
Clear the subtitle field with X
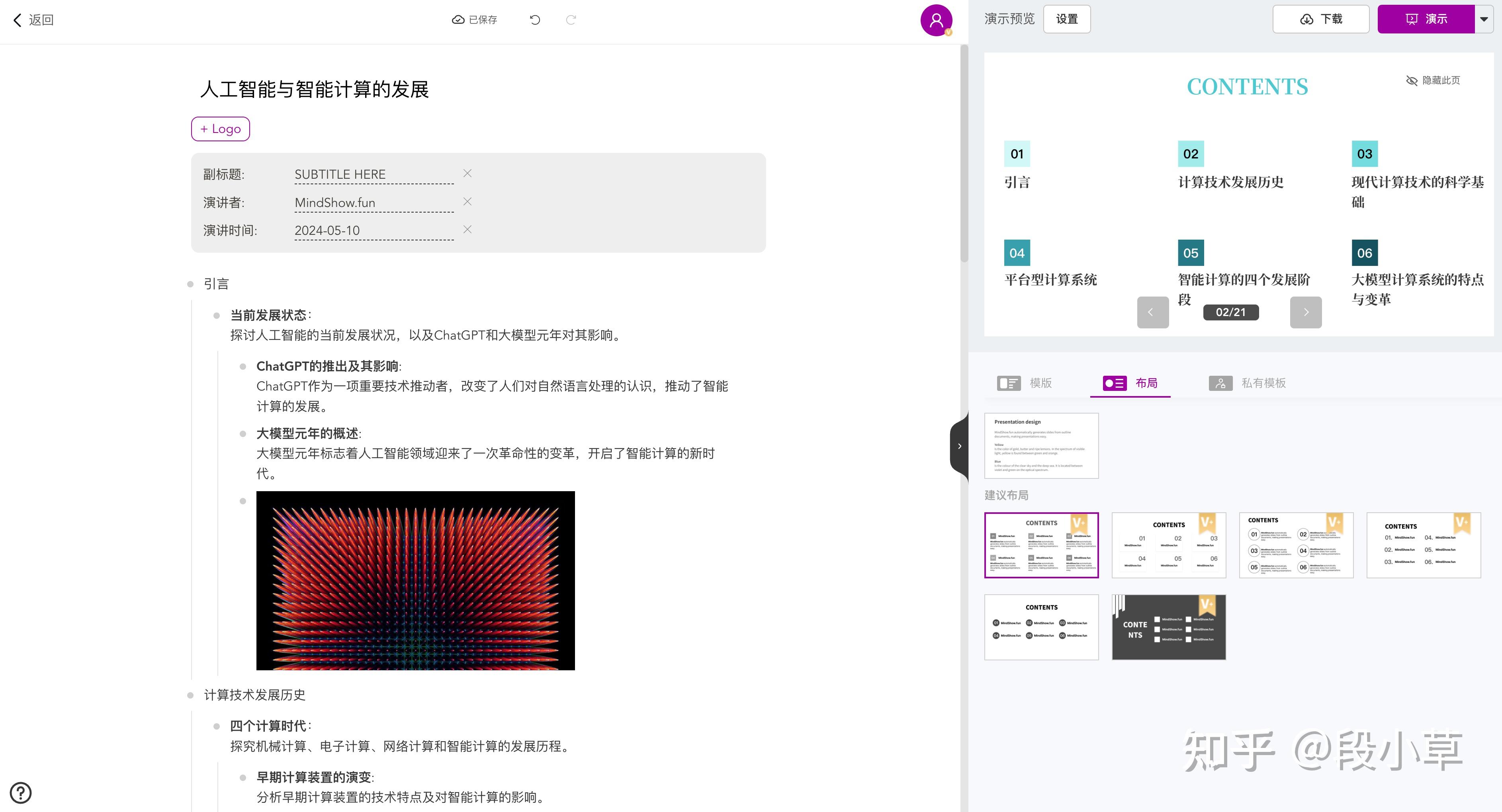tap(467, 173)
